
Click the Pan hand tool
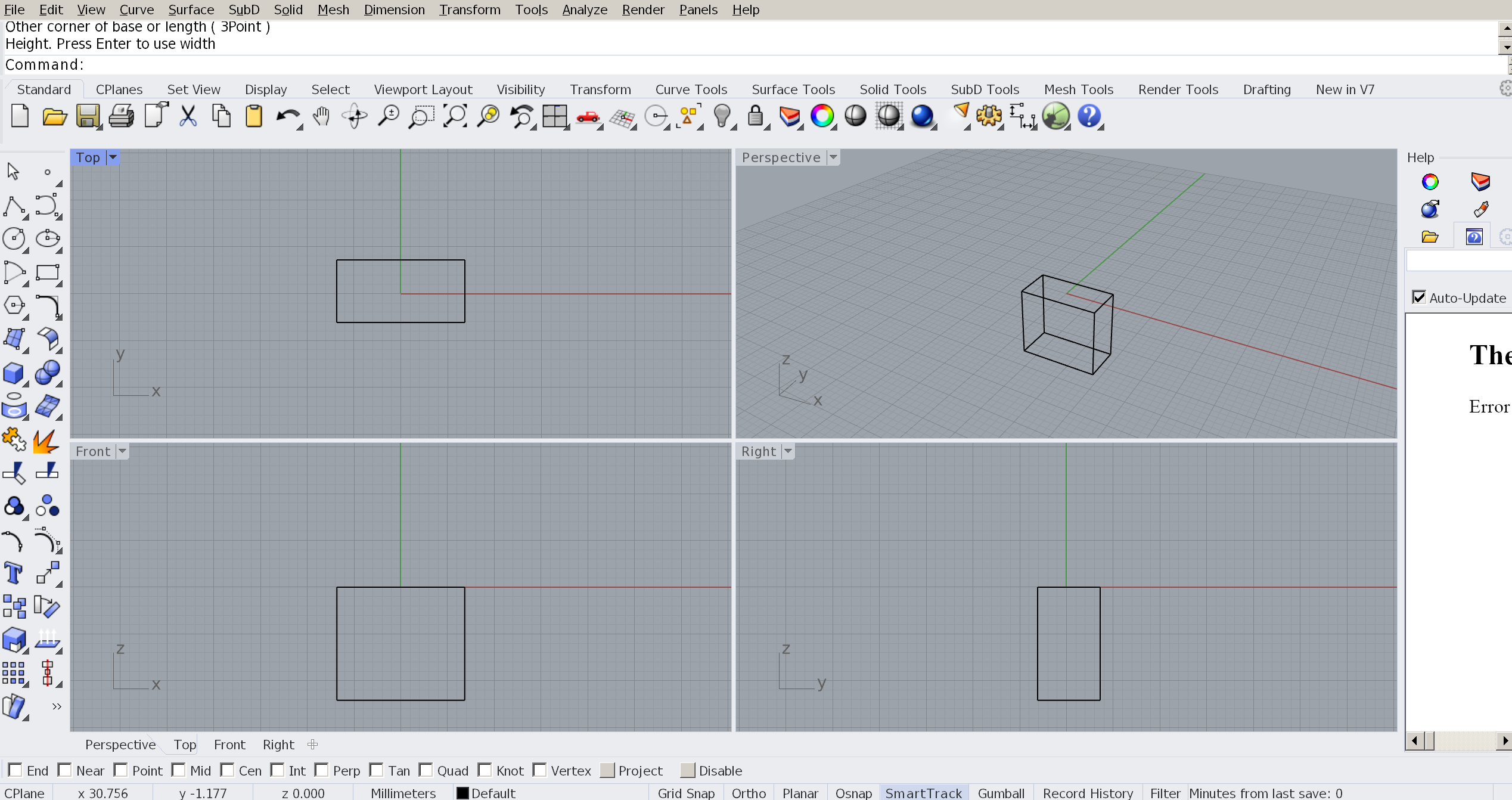[321, 116]
